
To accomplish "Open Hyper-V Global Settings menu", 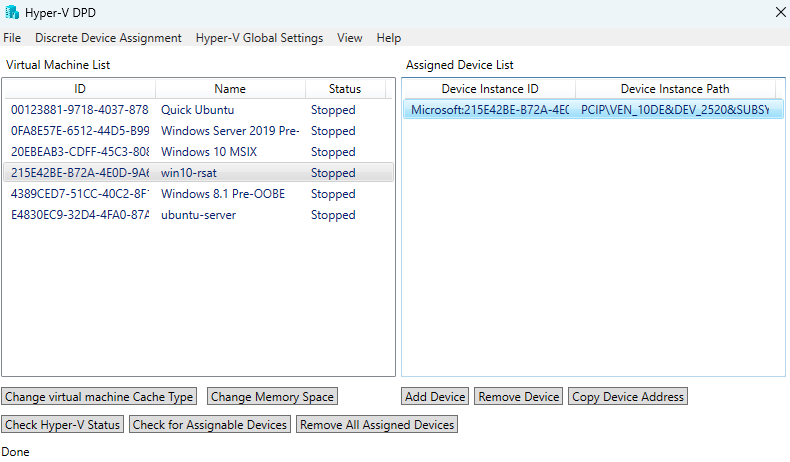I will coord(259,38).
